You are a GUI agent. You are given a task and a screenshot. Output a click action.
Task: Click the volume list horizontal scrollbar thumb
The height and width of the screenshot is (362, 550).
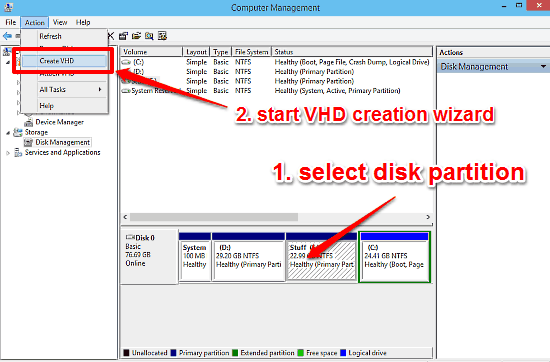(214, 217)
